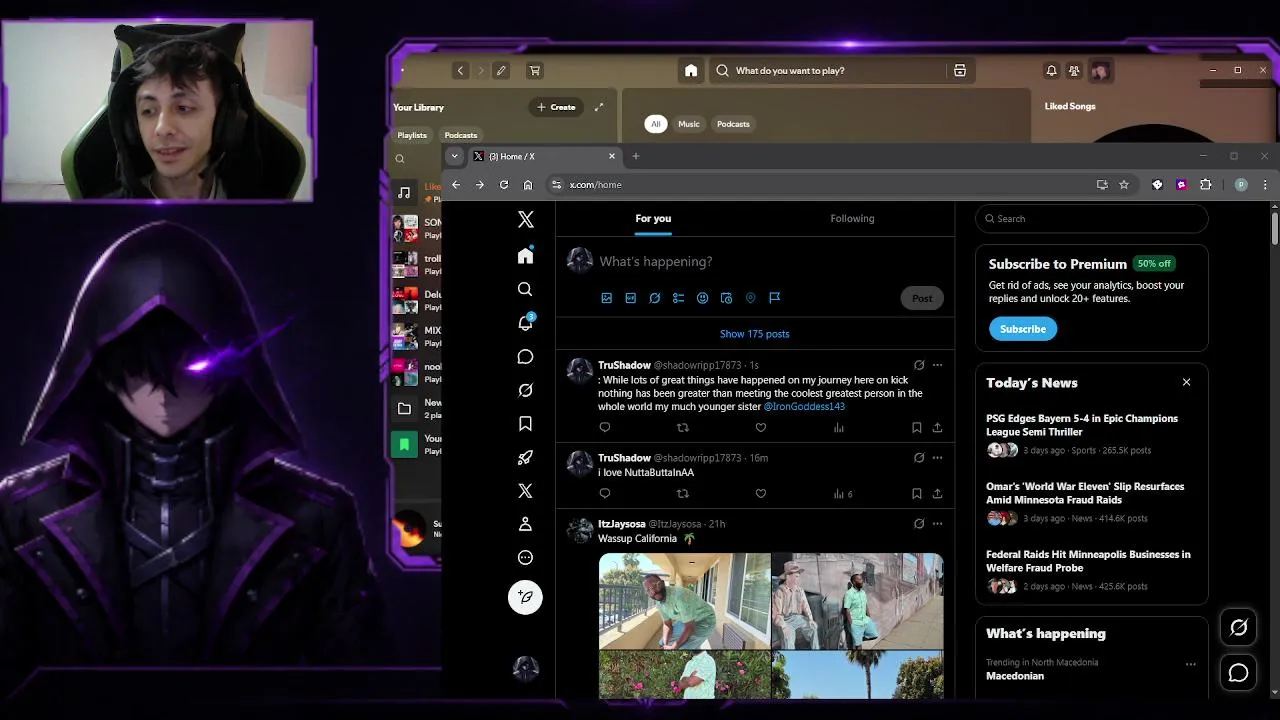This screenshot has height=720, width=1280.
Task: Show 175 new posts
Action: click(x=755, y=334)
